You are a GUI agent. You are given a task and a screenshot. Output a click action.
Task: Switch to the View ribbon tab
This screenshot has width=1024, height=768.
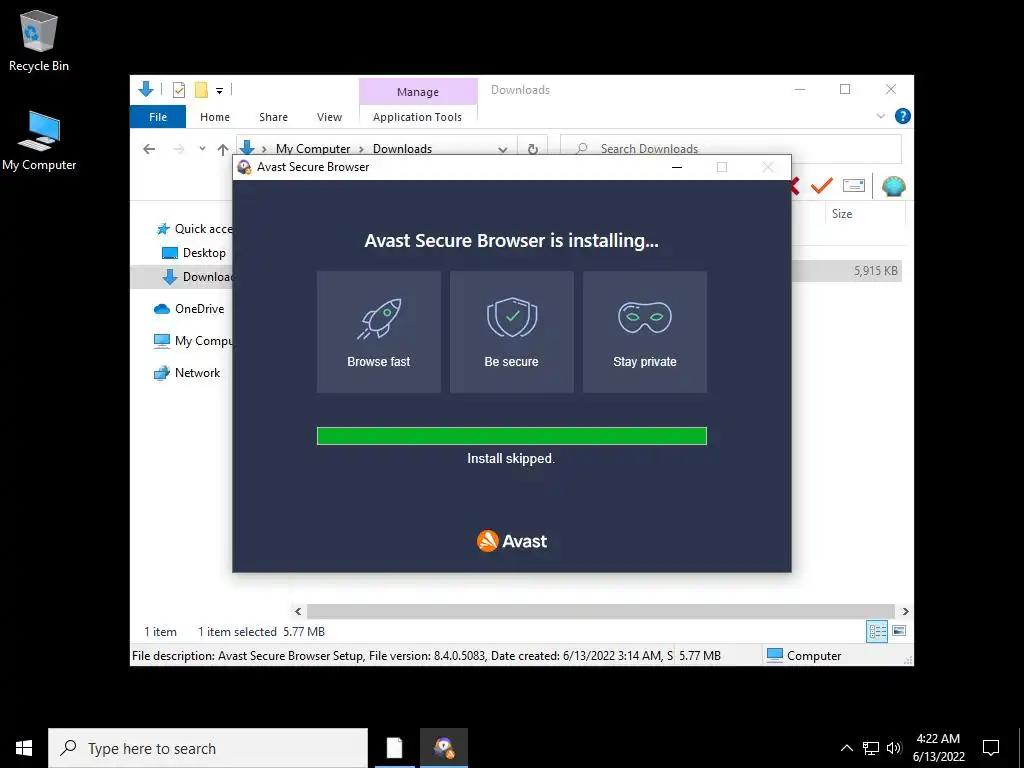(x=329, y=117)
